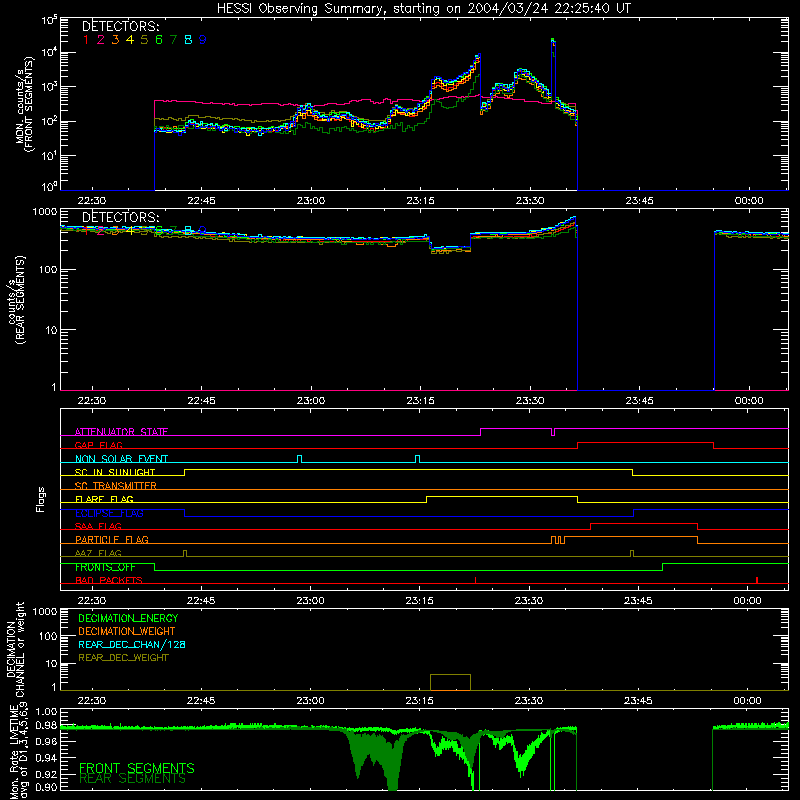800x800 pixels.
Task: Click dark green detector number 7 in front segments legend
Action: click(173, 40)
